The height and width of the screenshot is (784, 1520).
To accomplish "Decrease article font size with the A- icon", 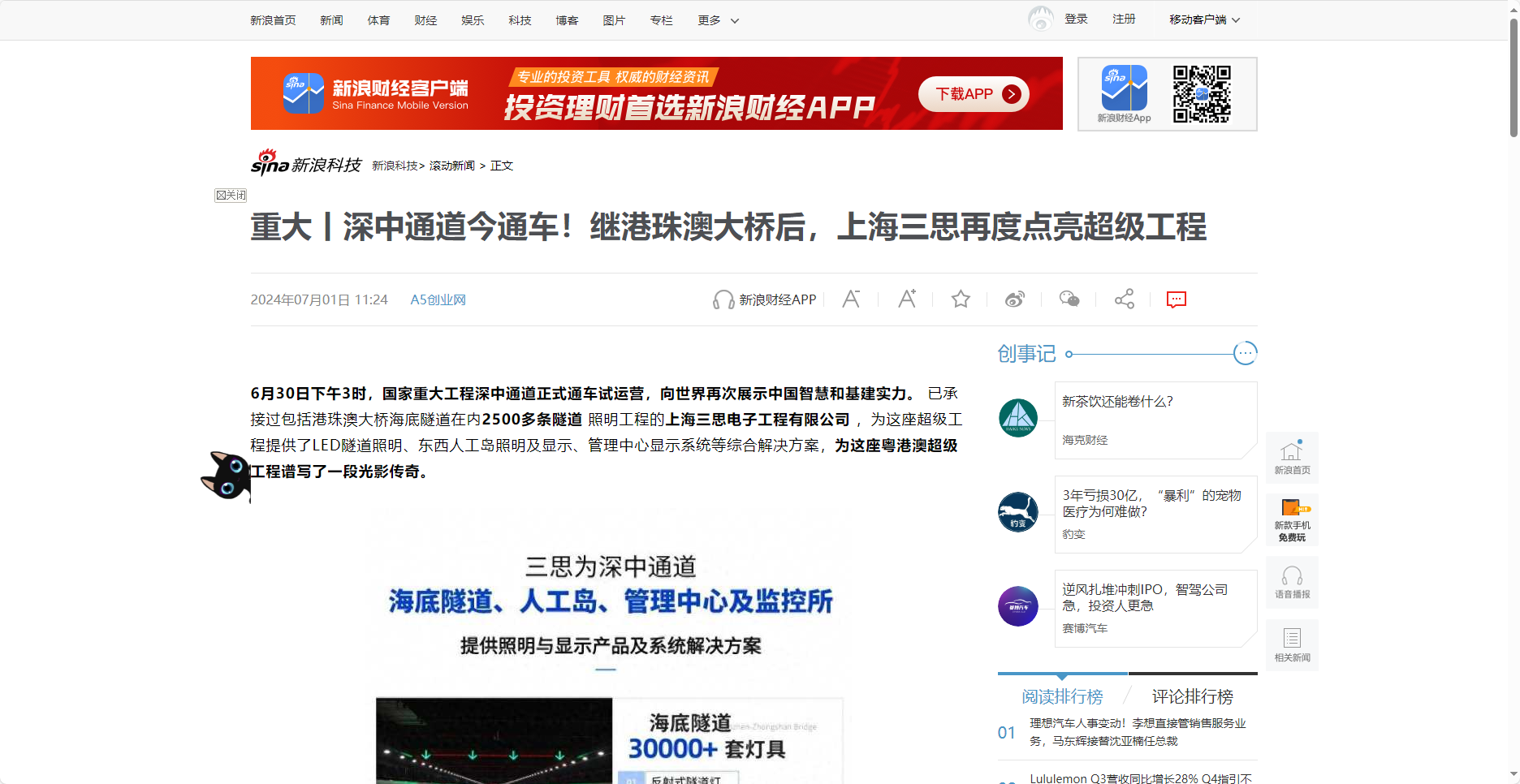I will (851, 299).
